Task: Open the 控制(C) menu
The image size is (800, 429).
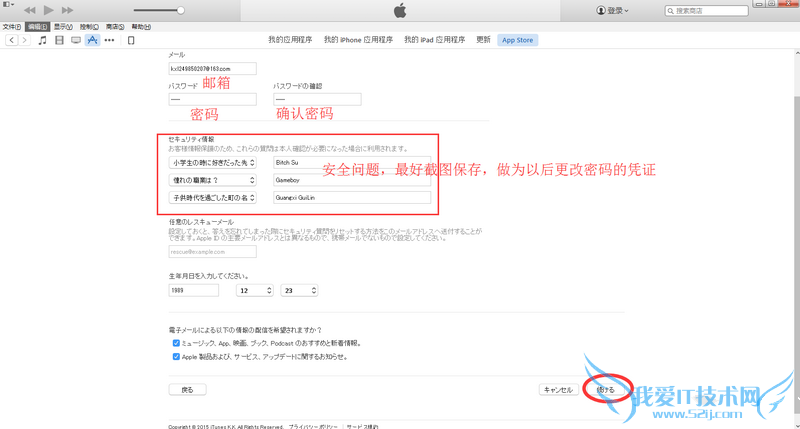Action: pyautogui.click(x=89, y=27)
